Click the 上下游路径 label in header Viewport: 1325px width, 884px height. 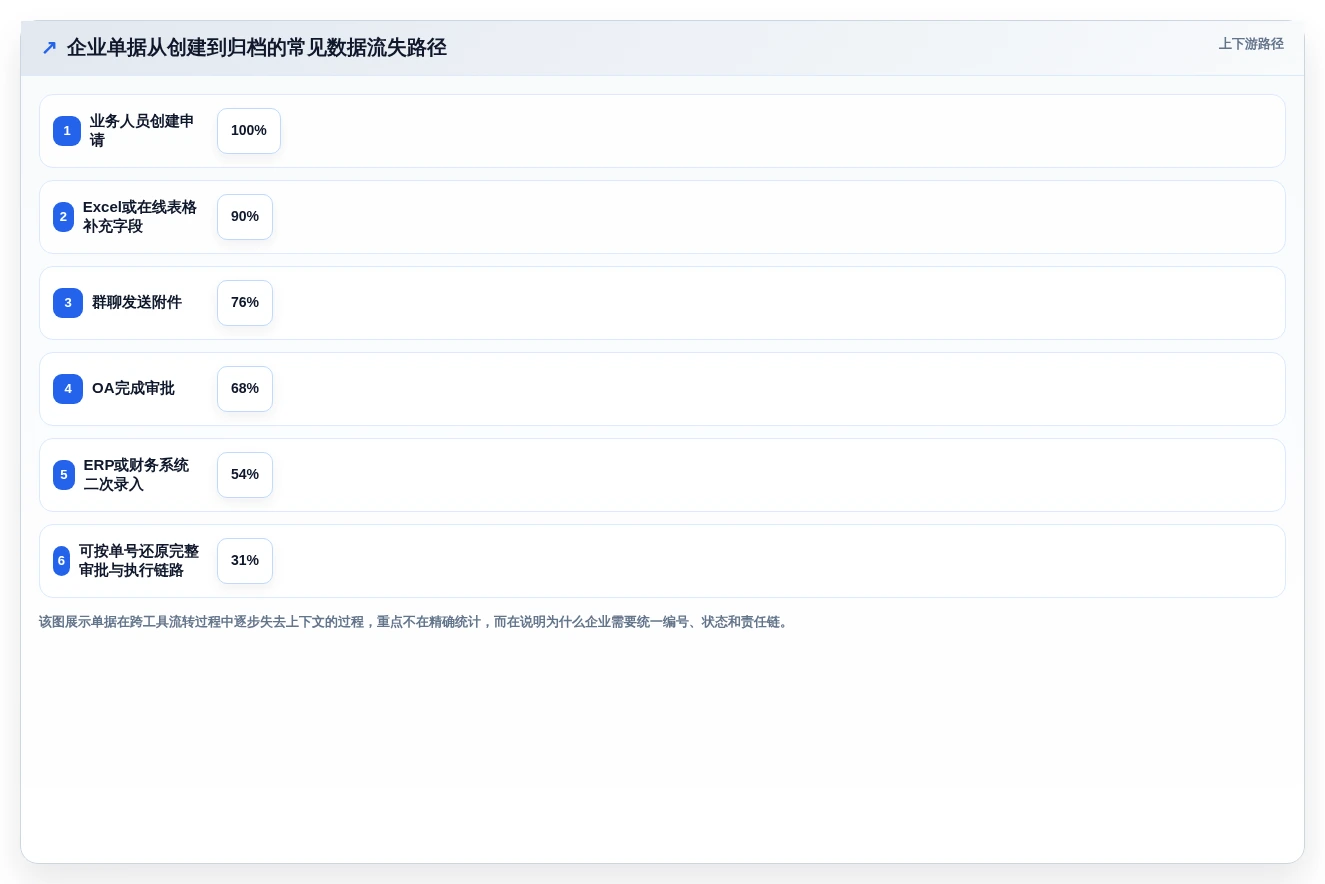(1251, 44)
